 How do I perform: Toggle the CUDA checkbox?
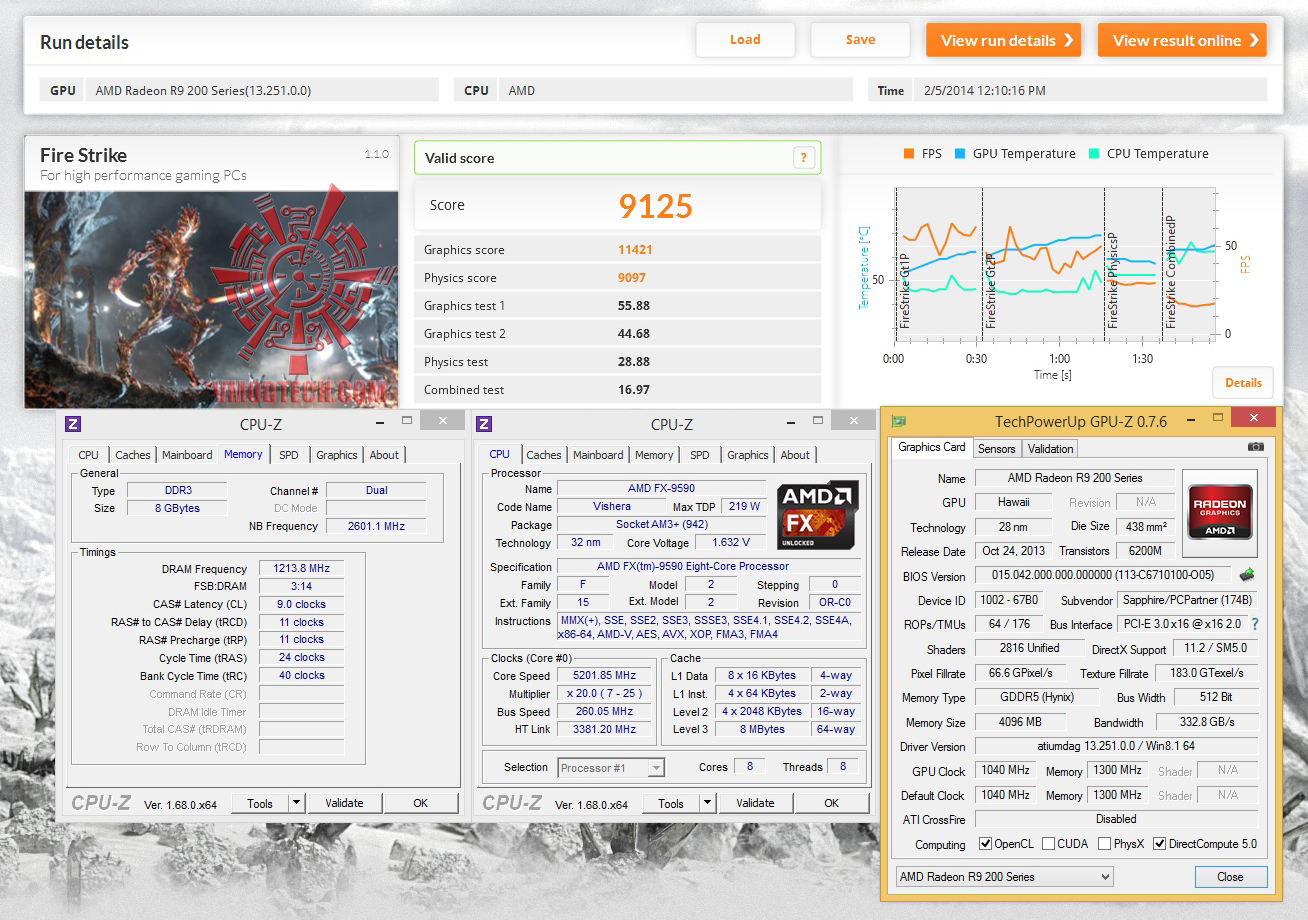click(x=1048, y=844)
